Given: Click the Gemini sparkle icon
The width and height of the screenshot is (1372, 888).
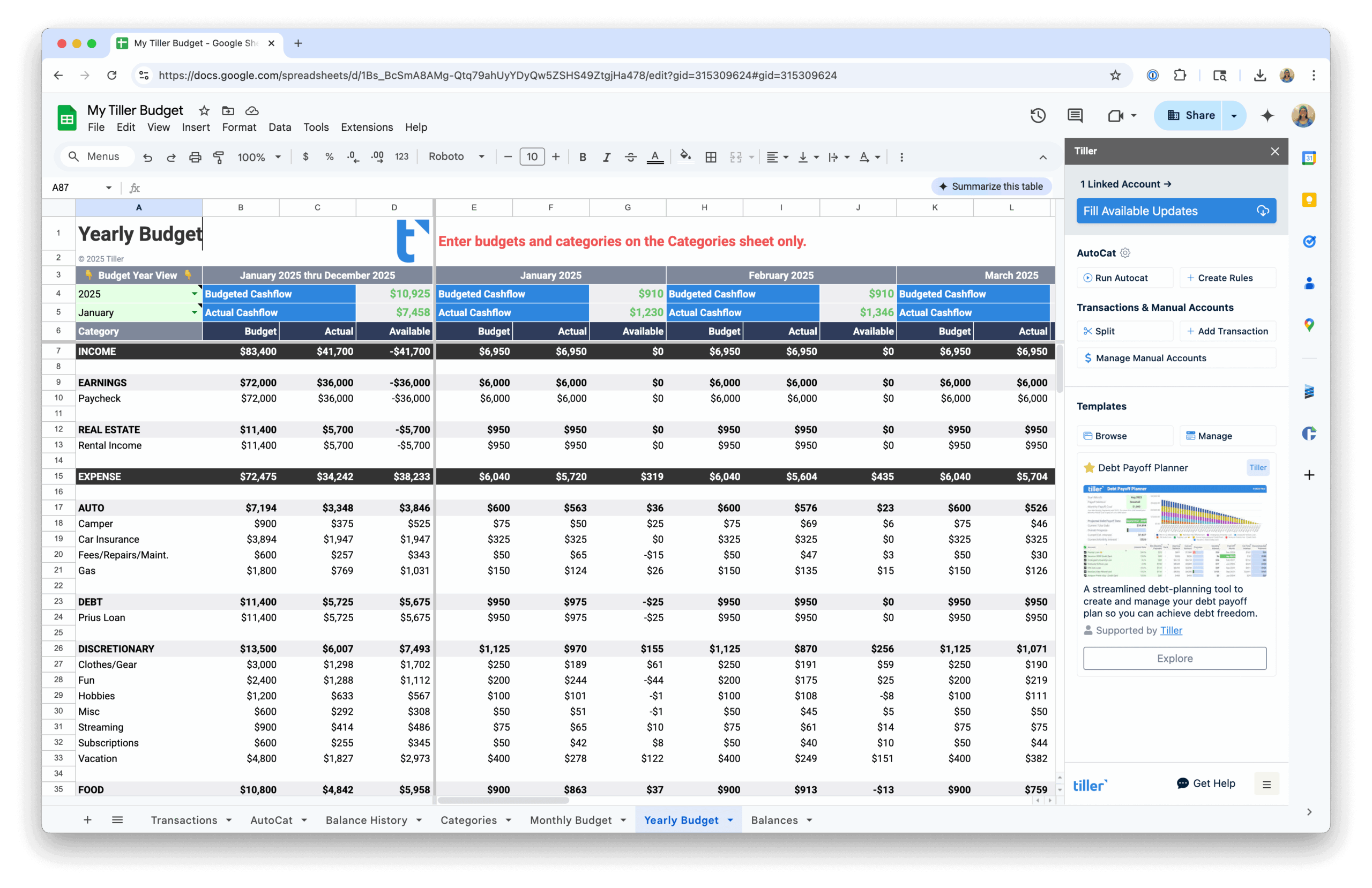Looking at the screenshot, I should 1267,115.
